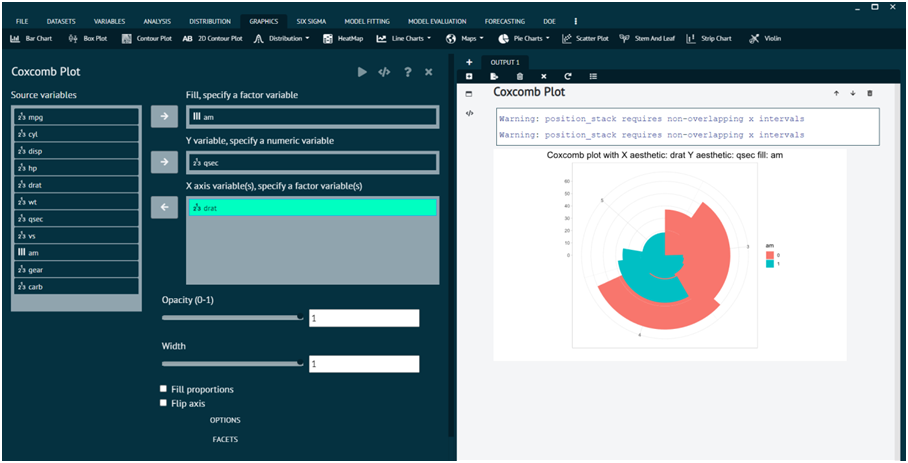Screen dimensions: 908x463
Task: Switch to the GRAPHICS tab
Action: [263, 21]
